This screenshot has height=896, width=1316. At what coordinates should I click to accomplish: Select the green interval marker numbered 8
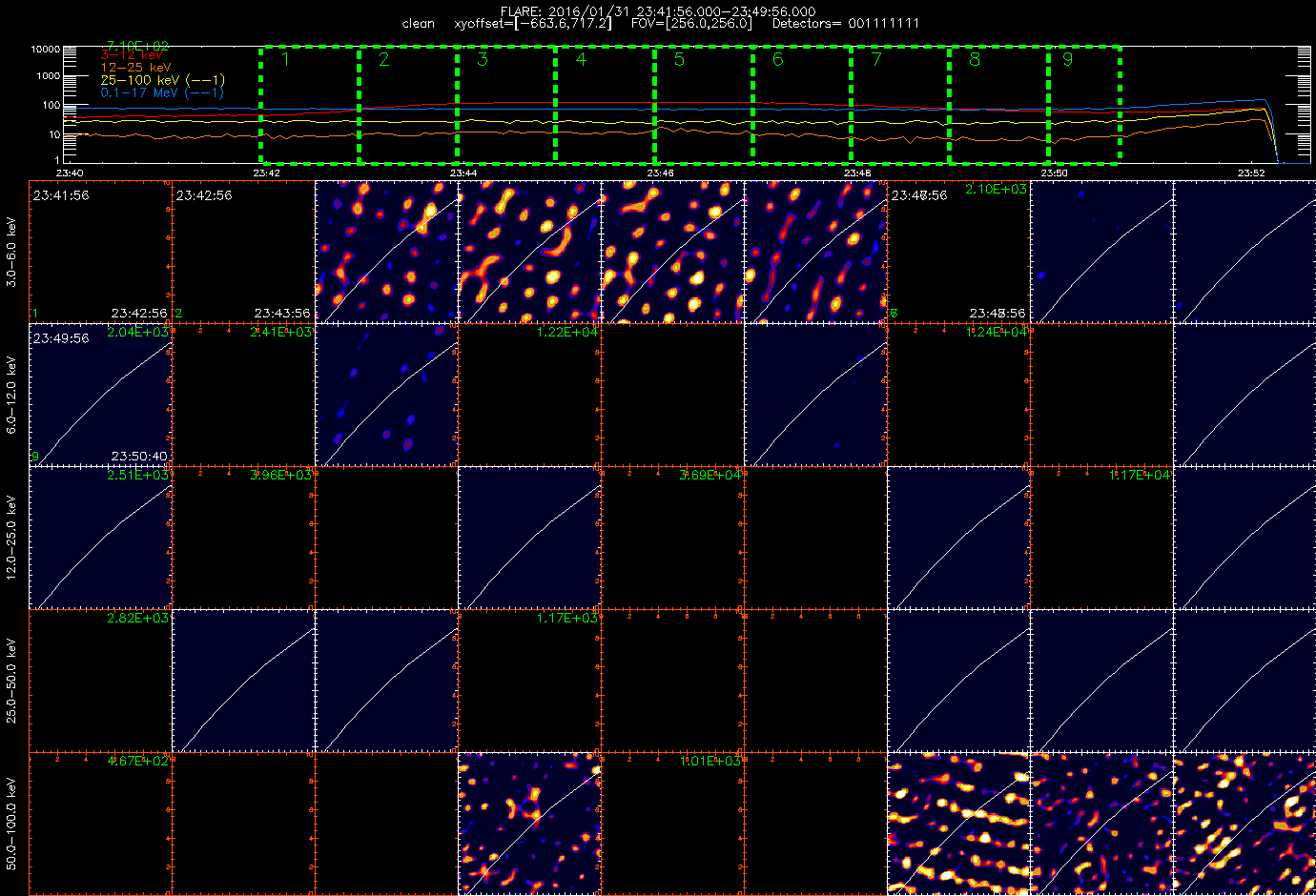click(x=975, y=59)
